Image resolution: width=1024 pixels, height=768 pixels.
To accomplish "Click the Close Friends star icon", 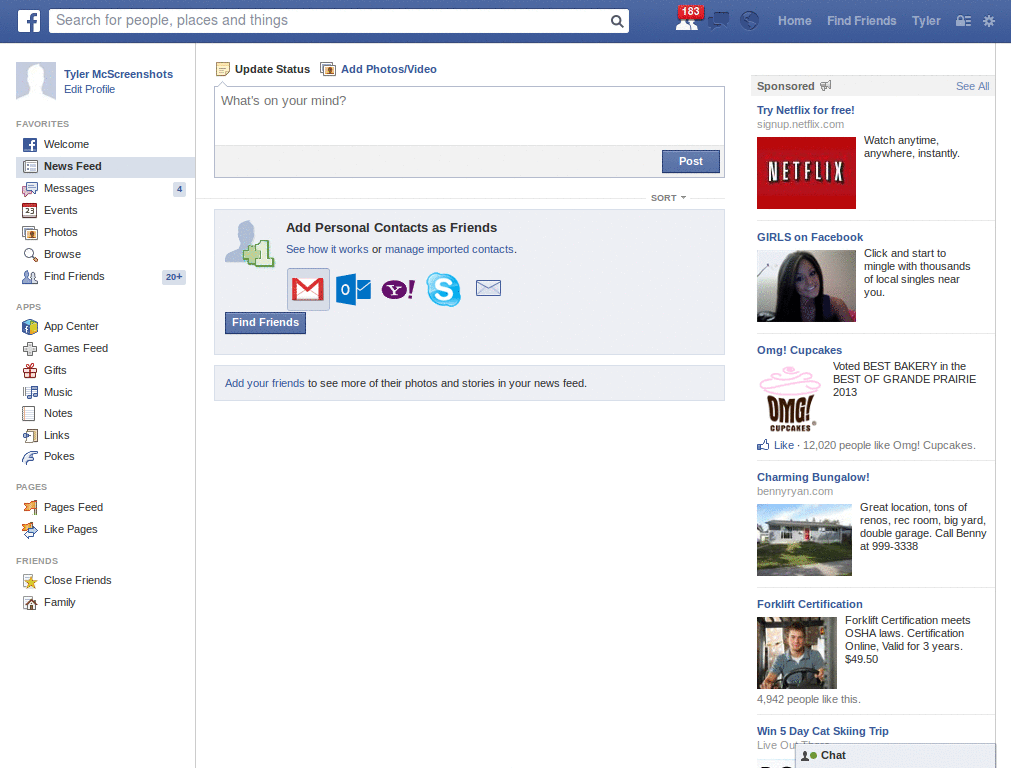I will 30,581.
